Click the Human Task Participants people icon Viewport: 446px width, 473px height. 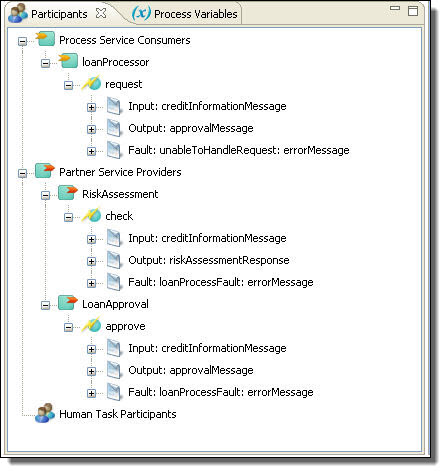45,413
